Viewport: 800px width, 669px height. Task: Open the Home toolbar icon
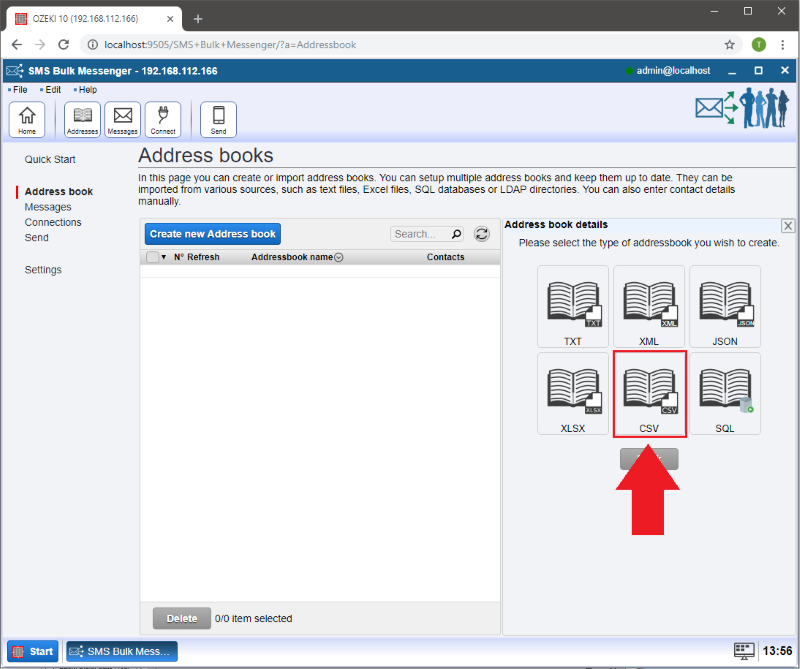click(x=26, y=119)
